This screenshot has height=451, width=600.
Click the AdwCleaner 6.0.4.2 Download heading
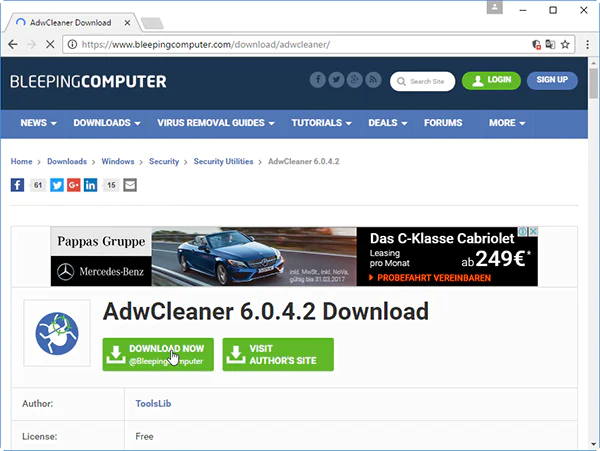[x=266, y=311]
